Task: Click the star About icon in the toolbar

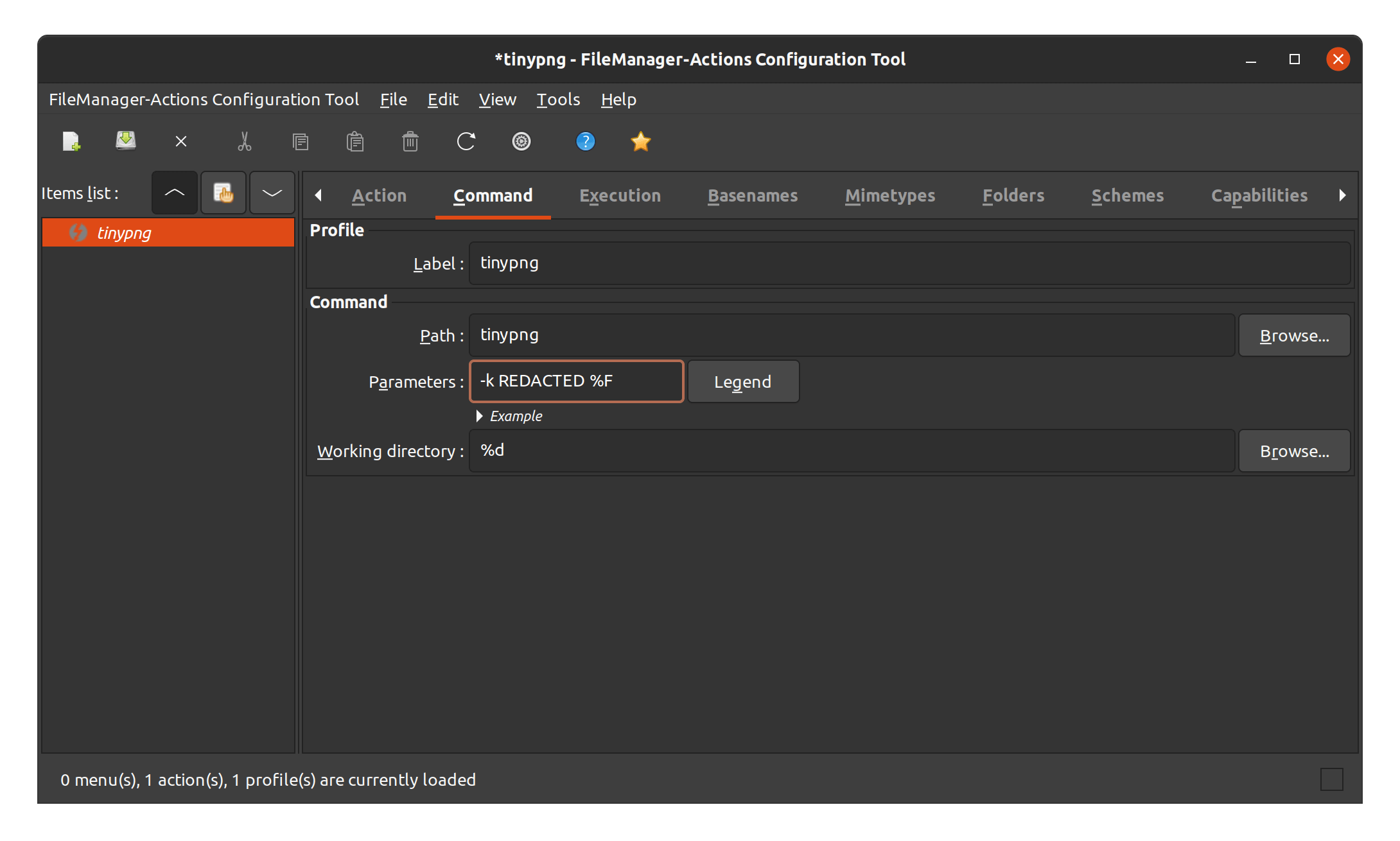Action: [640, 141]
